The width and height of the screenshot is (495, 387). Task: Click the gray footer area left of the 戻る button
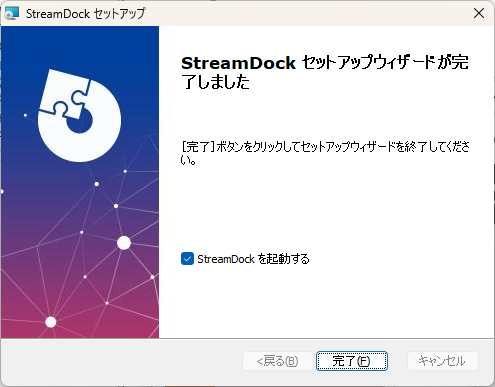pos(120,361)
